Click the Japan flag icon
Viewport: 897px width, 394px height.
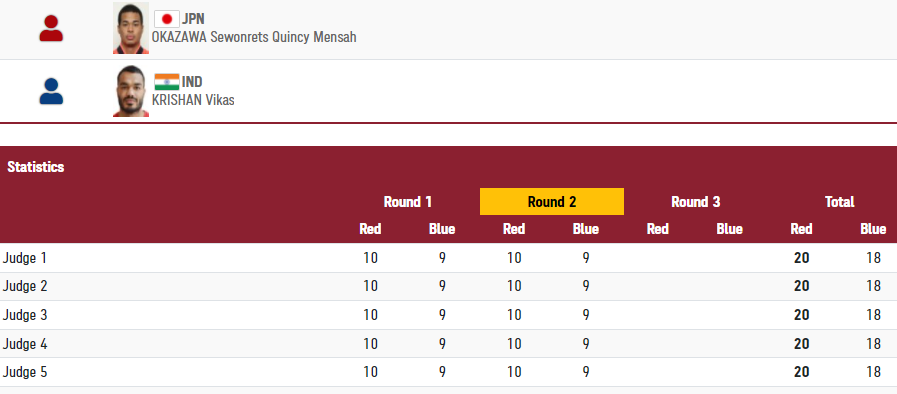tap(166, 19)
